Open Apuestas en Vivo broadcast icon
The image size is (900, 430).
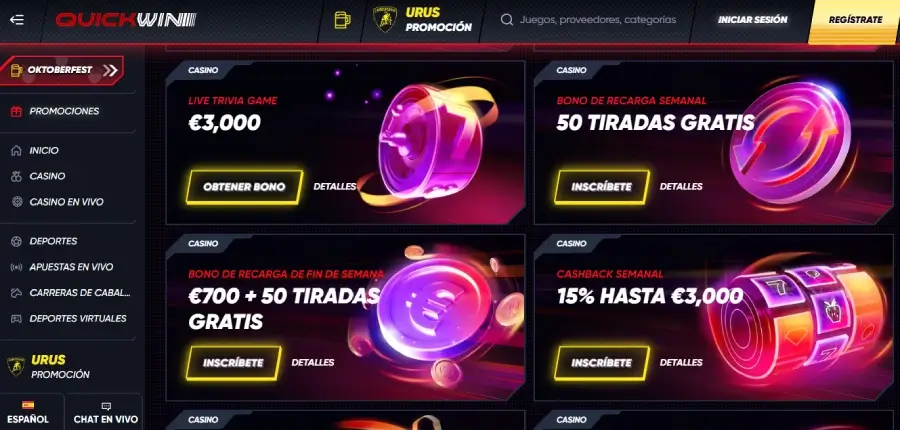tap(16, 267)
